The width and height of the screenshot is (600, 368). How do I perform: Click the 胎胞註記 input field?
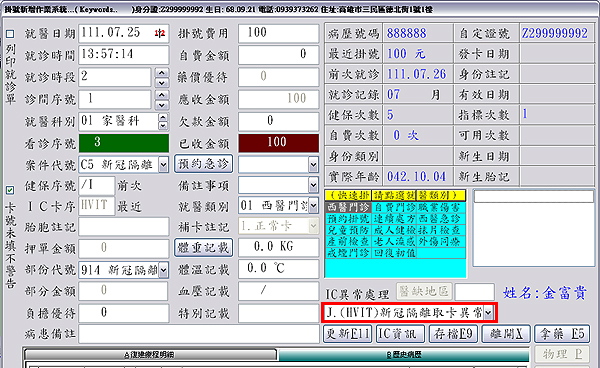pos(124,226)
